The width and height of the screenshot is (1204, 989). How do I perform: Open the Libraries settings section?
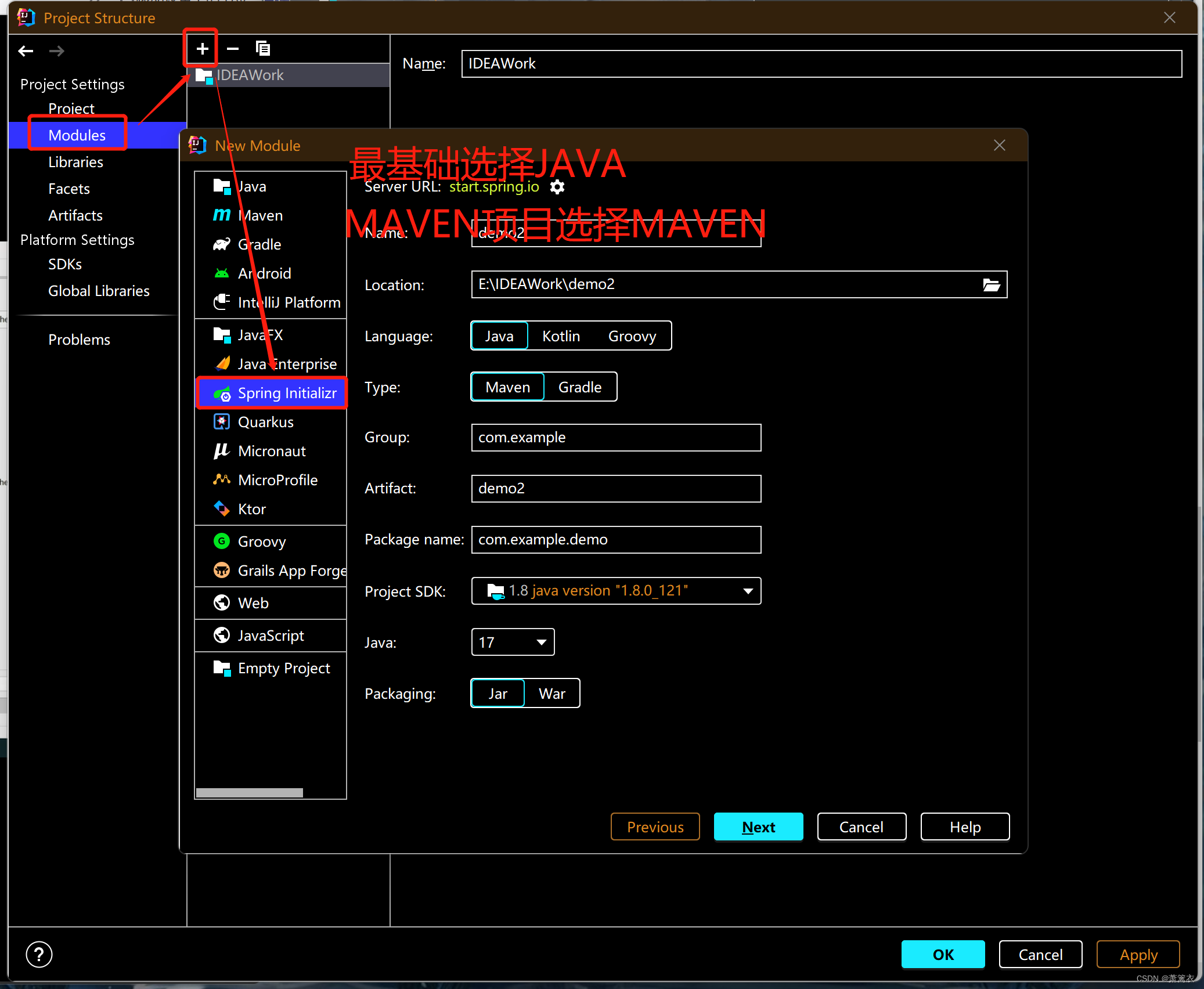point(75,162)
